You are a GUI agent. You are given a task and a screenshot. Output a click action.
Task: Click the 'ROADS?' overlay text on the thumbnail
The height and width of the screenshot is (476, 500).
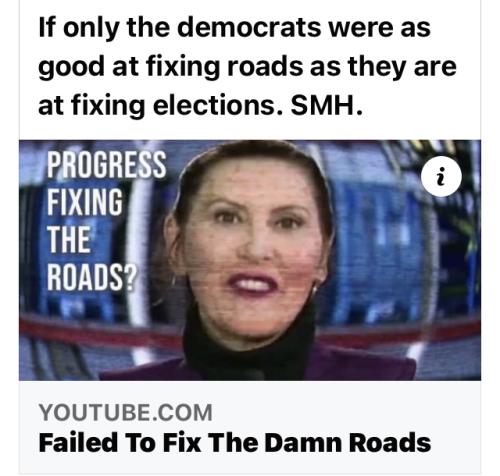coord(92,277)
